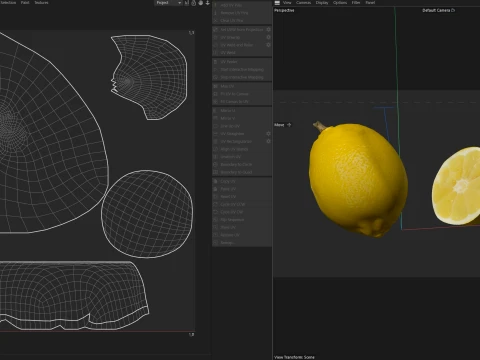This screenshot has height=360, width=480.
Task: Click Flip Sequence command
Action: (x=242, y=220)
